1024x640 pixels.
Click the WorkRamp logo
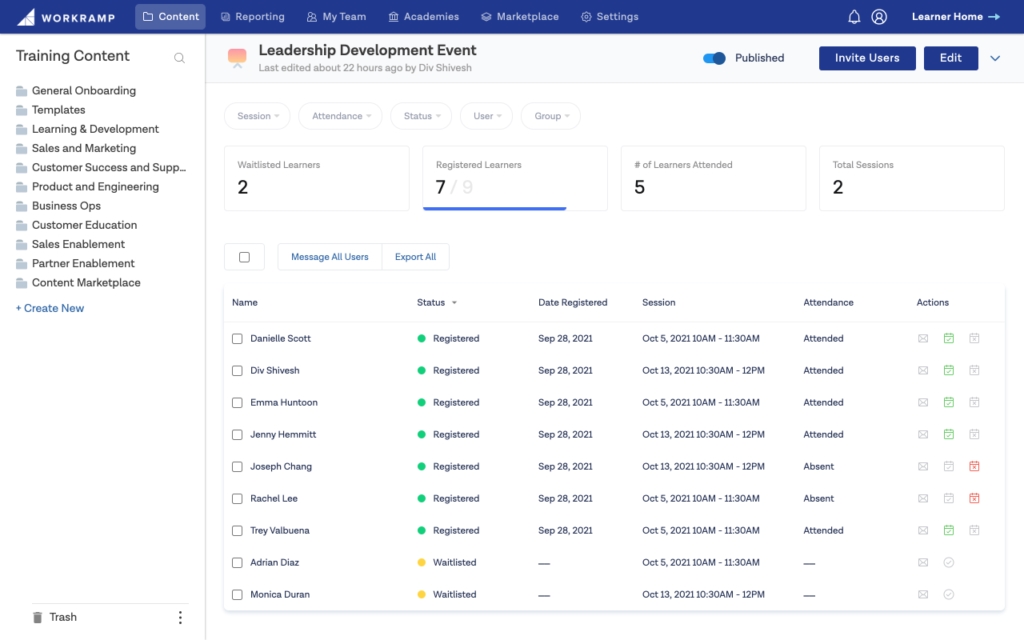pyautogui.click(x=66, y=17)
